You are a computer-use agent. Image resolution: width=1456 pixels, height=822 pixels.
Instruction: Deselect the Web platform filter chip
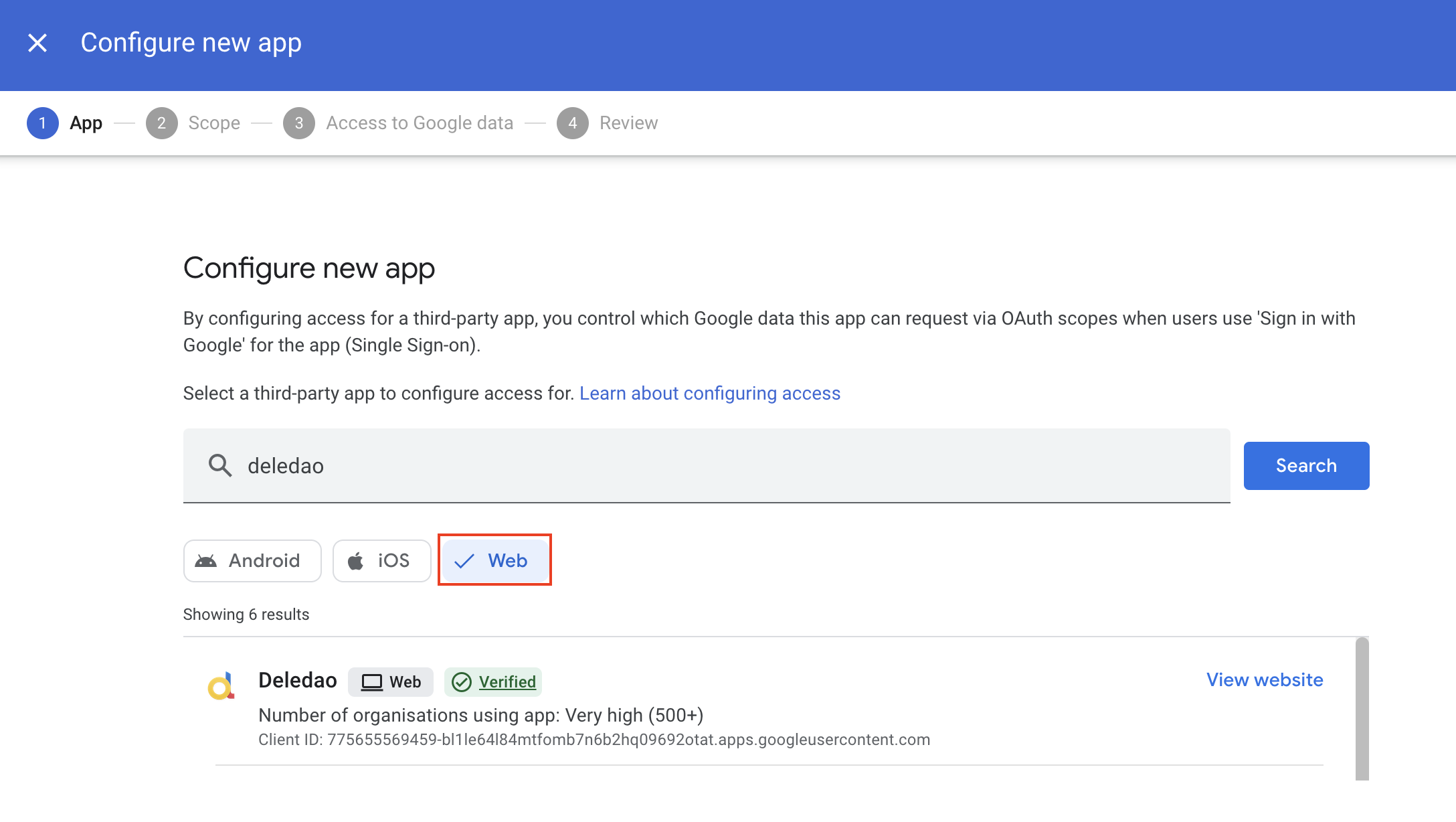click(x=494, y=560)
